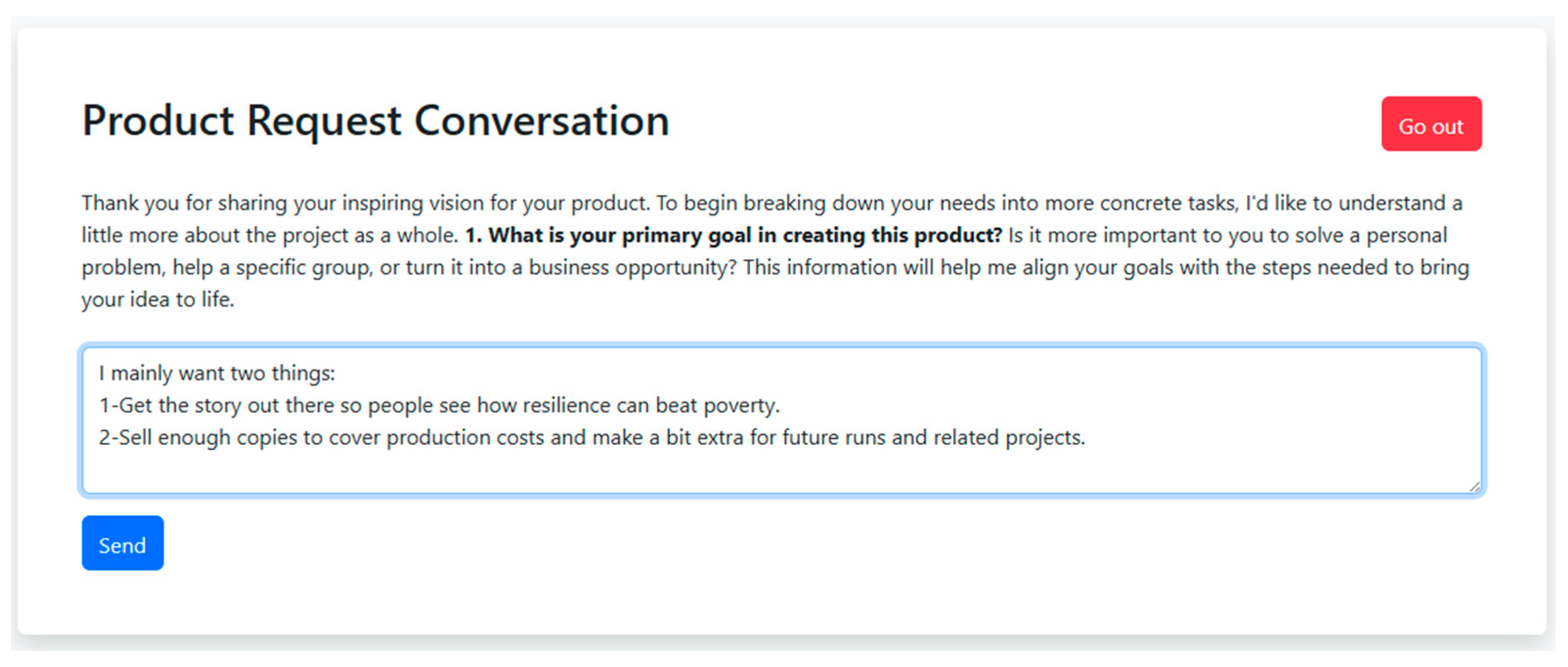This screenshot has width=1568, height=667.
Task: Place cursor in 'I mainly want two things' line
Action: (x=217, y=373)
